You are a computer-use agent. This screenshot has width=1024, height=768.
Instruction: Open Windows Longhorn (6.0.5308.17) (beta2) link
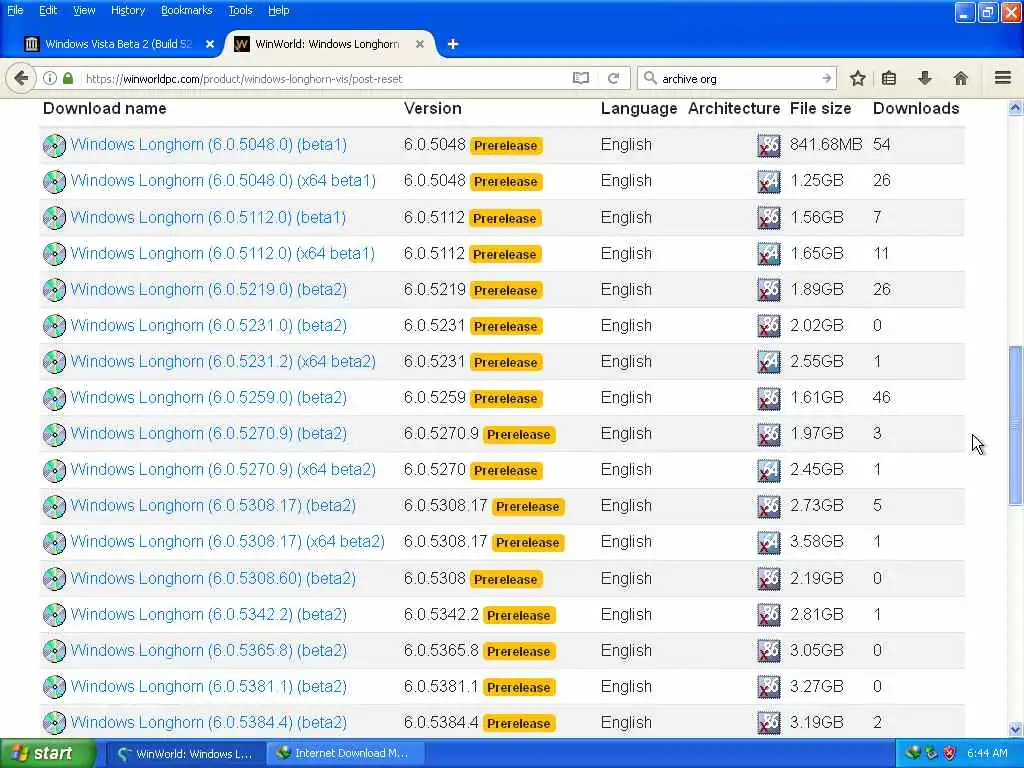click(x=214, y=505)
